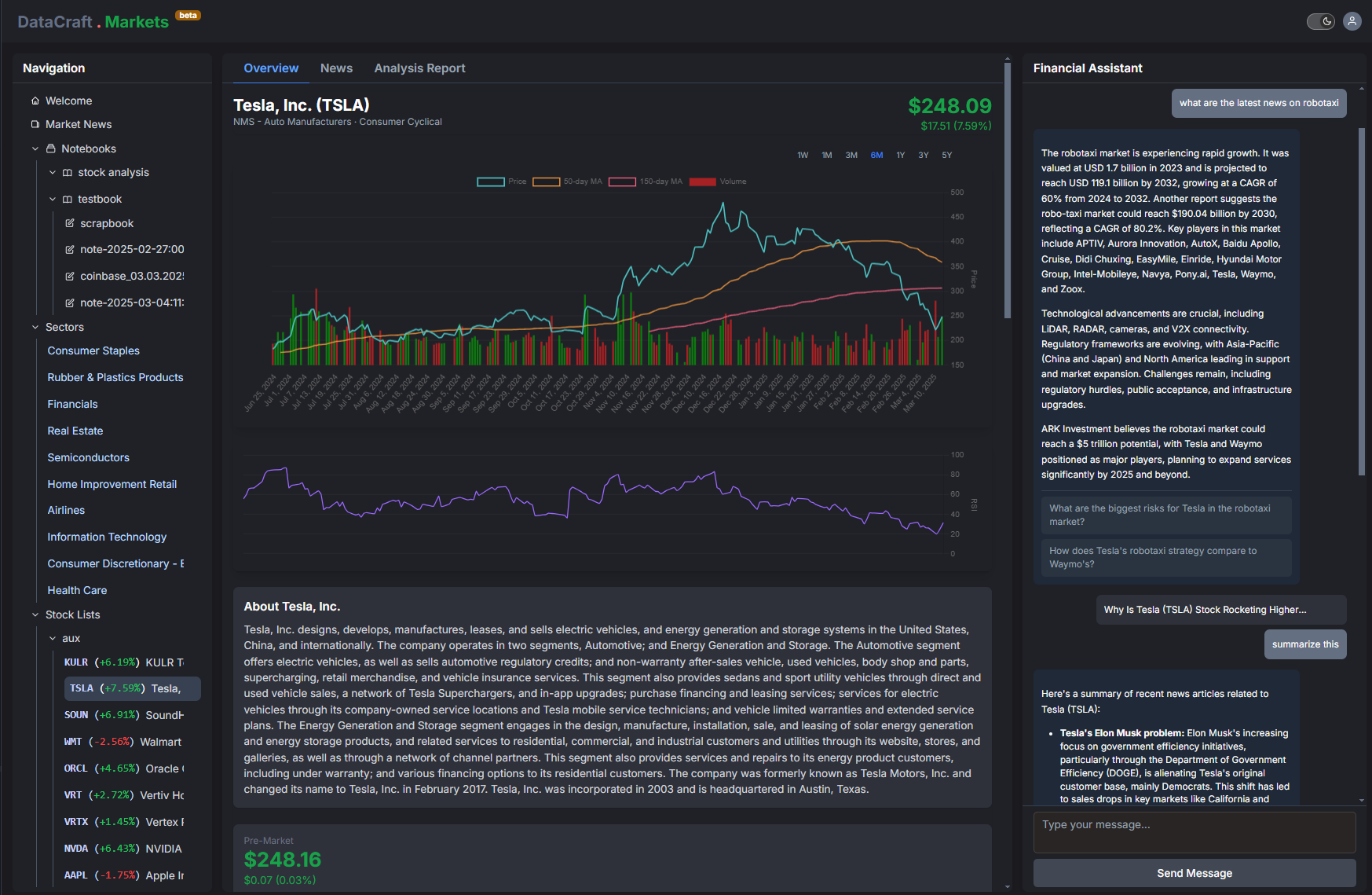Screen dimensions: 1372x895
Task: Click the Send Message button
Action: click(1195, 873)
